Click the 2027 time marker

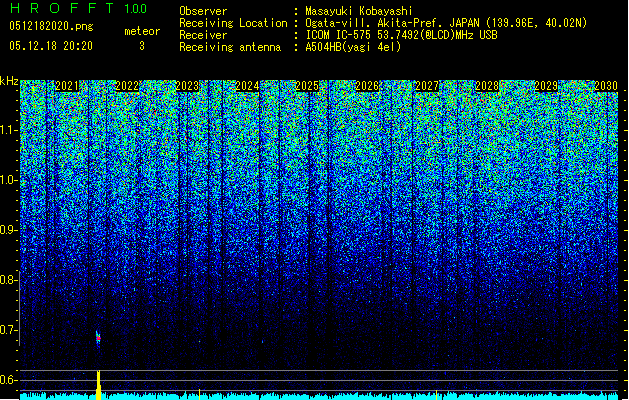[427, 86]
